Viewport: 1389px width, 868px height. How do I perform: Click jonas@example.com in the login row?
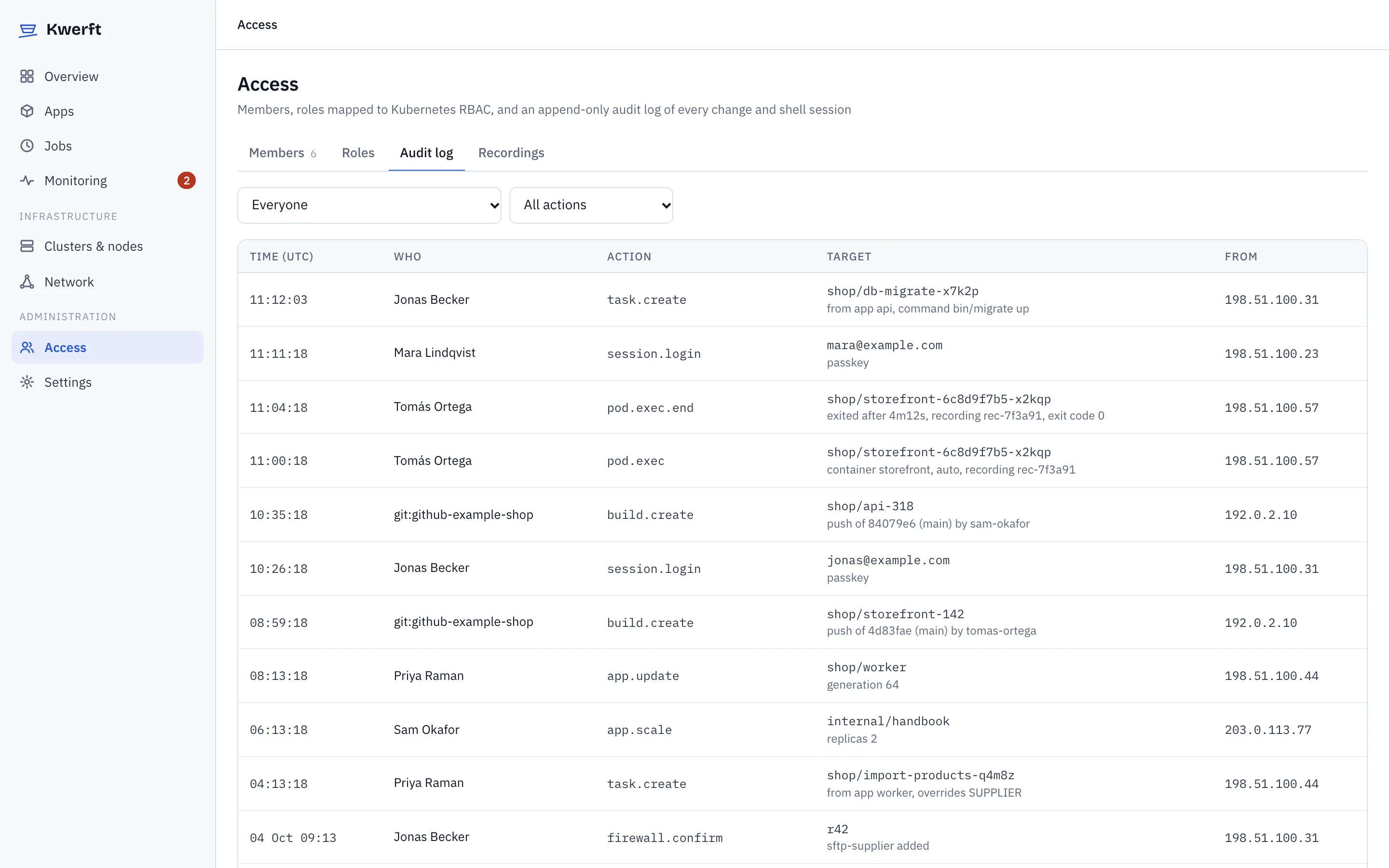click(x=888, y=560)
